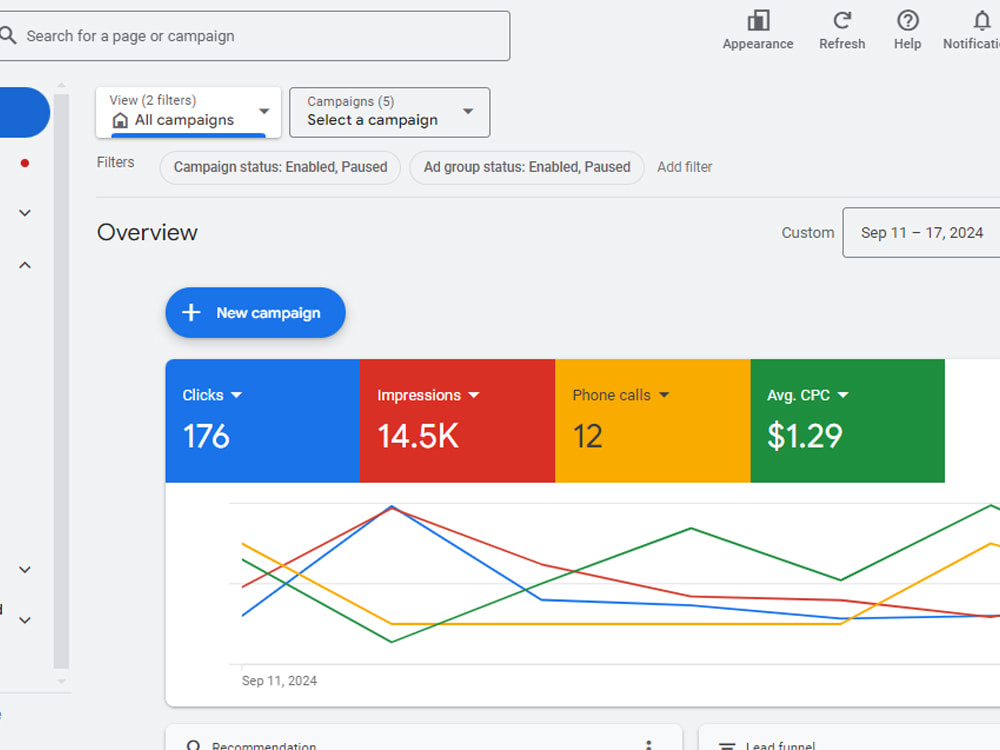The height and width of the screenshot is (750, 1000).
Task: Collapse the sidebar section with the up chevron
Action: click(x=25, y=265)
